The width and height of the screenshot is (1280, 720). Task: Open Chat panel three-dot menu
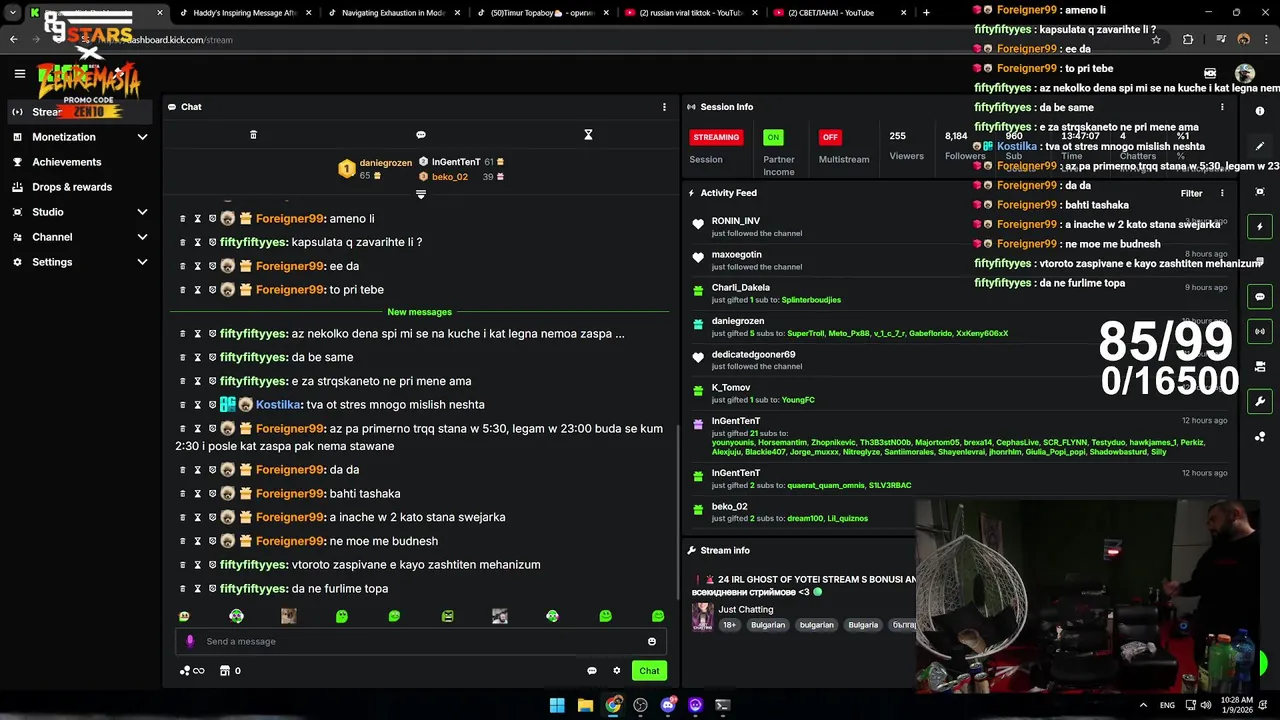(x=664, y=107)
